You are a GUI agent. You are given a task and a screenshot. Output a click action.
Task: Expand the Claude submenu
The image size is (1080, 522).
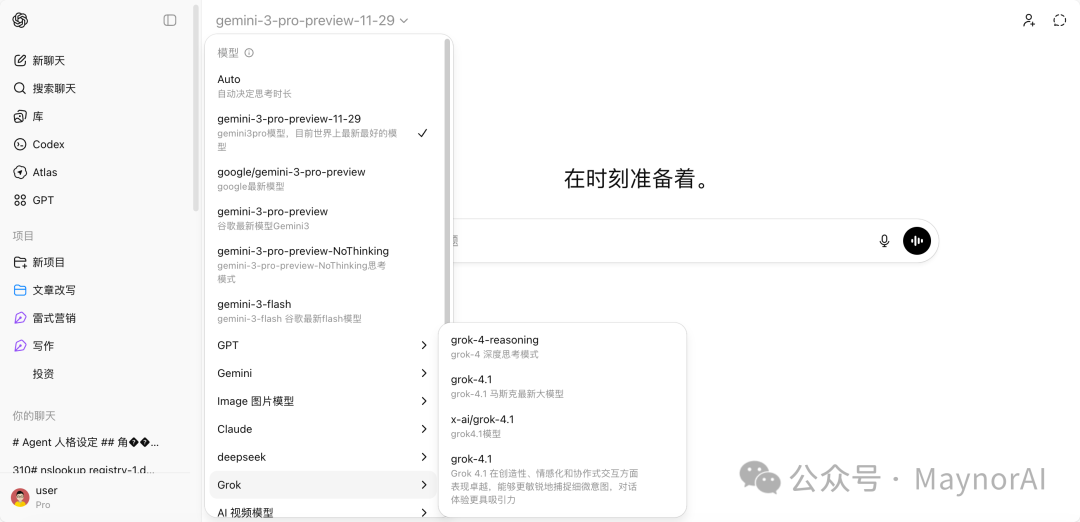322,429
